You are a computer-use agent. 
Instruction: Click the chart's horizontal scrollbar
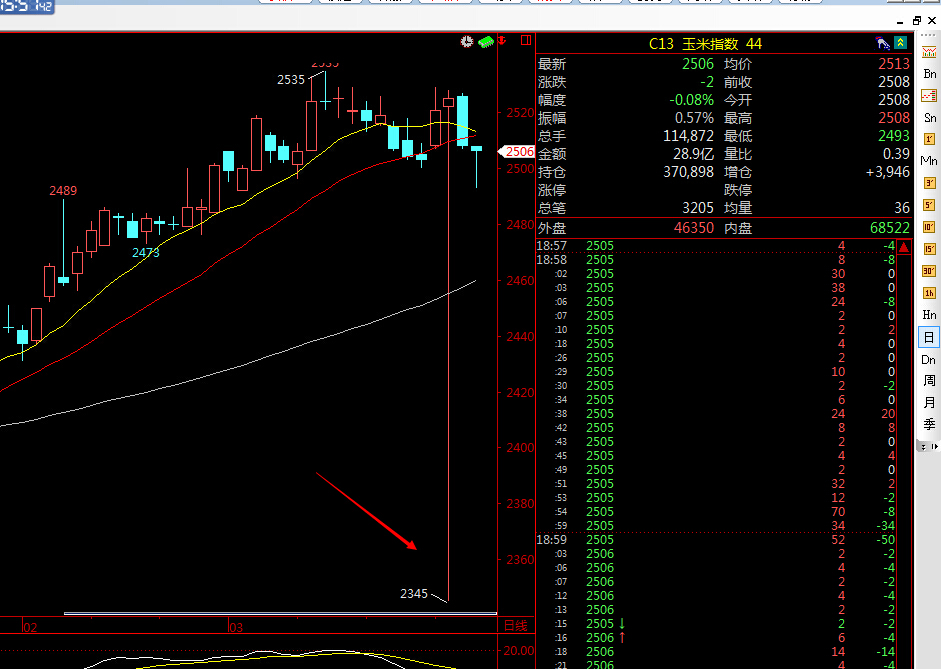click(280, 613)
